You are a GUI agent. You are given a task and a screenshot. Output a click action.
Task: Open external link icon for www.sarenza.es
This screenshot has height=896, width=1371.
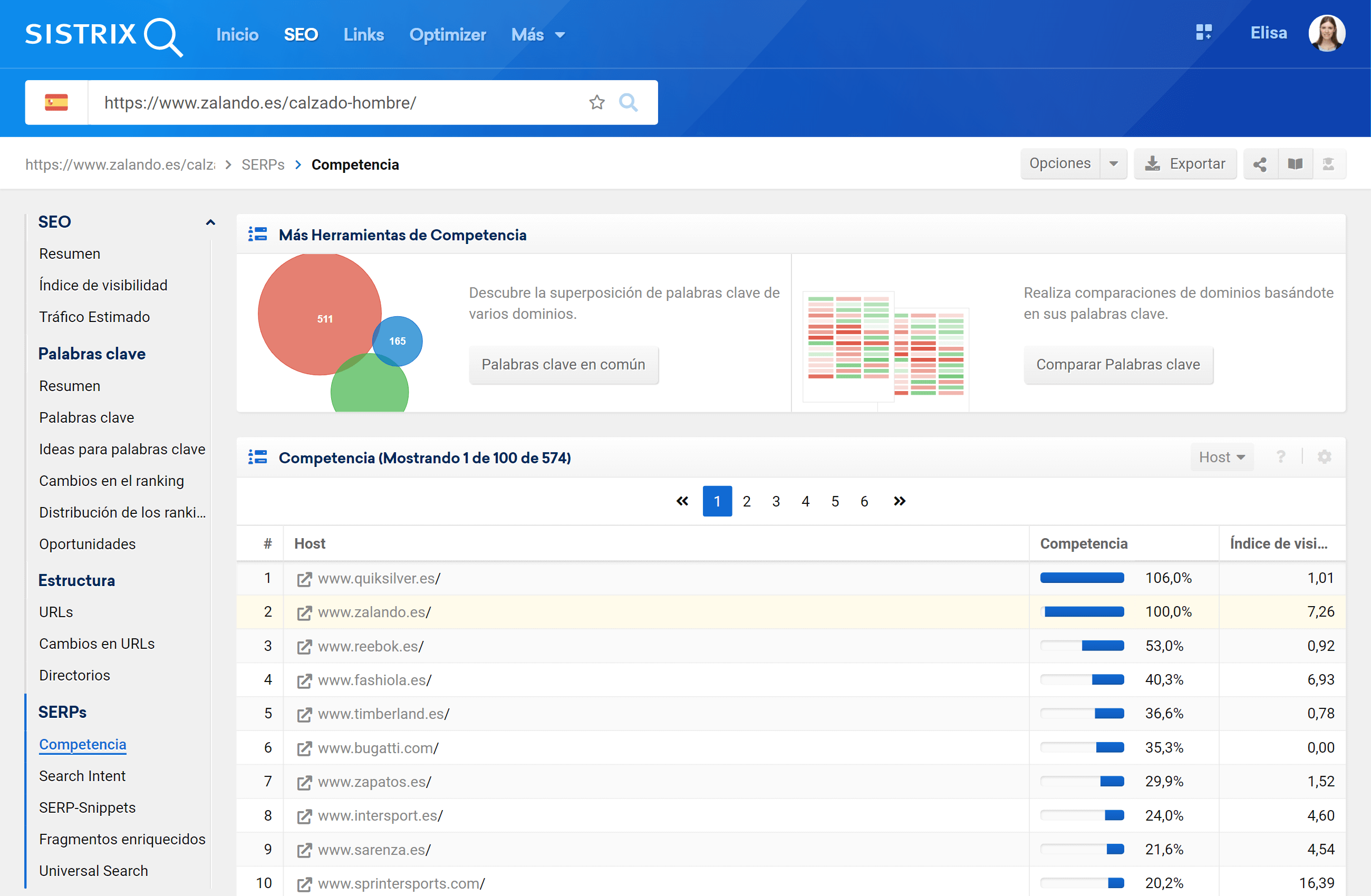(304, 850)
